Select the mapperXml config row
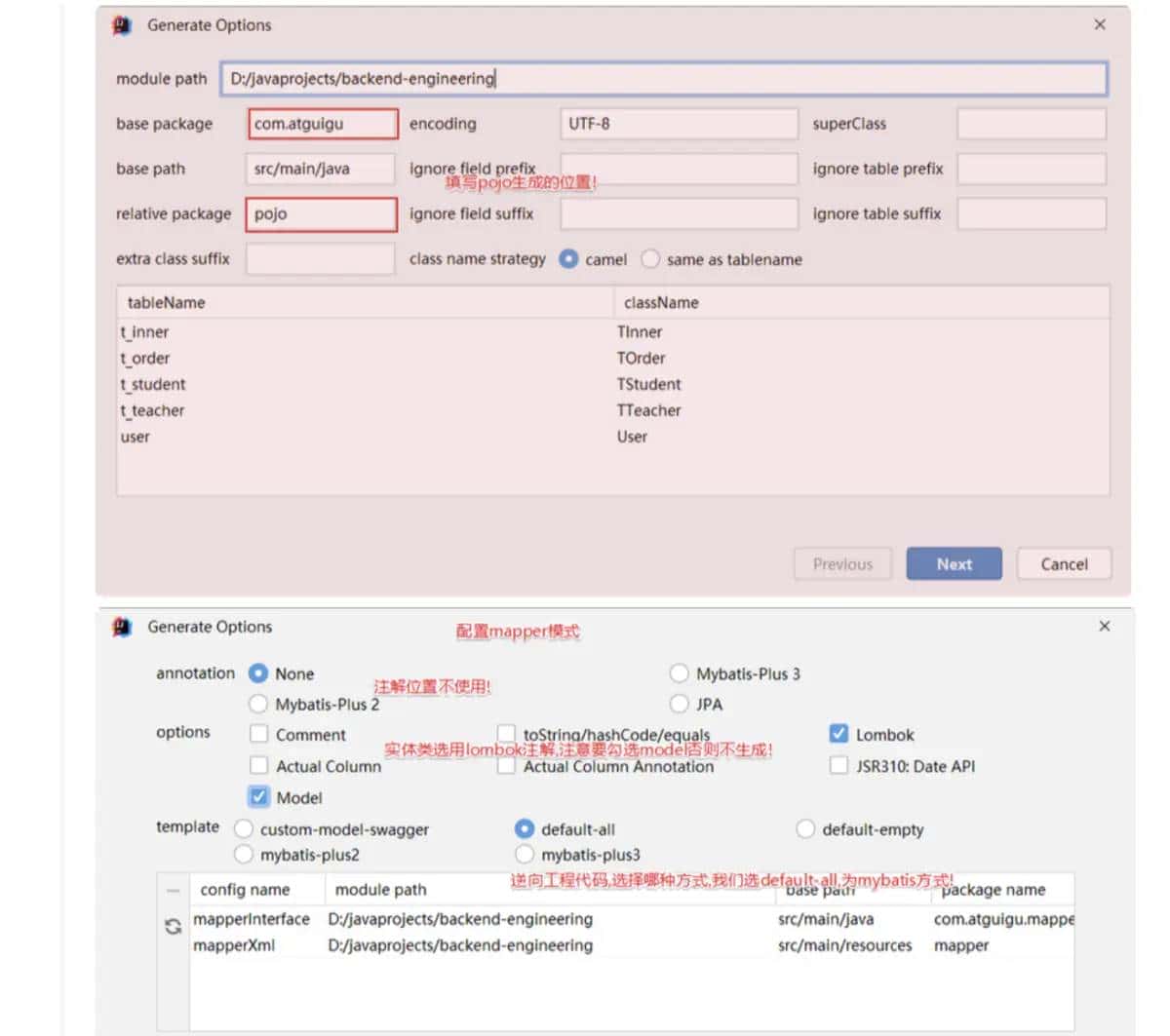Viewport: 1170px width, 1036px height. coord(234,945)
